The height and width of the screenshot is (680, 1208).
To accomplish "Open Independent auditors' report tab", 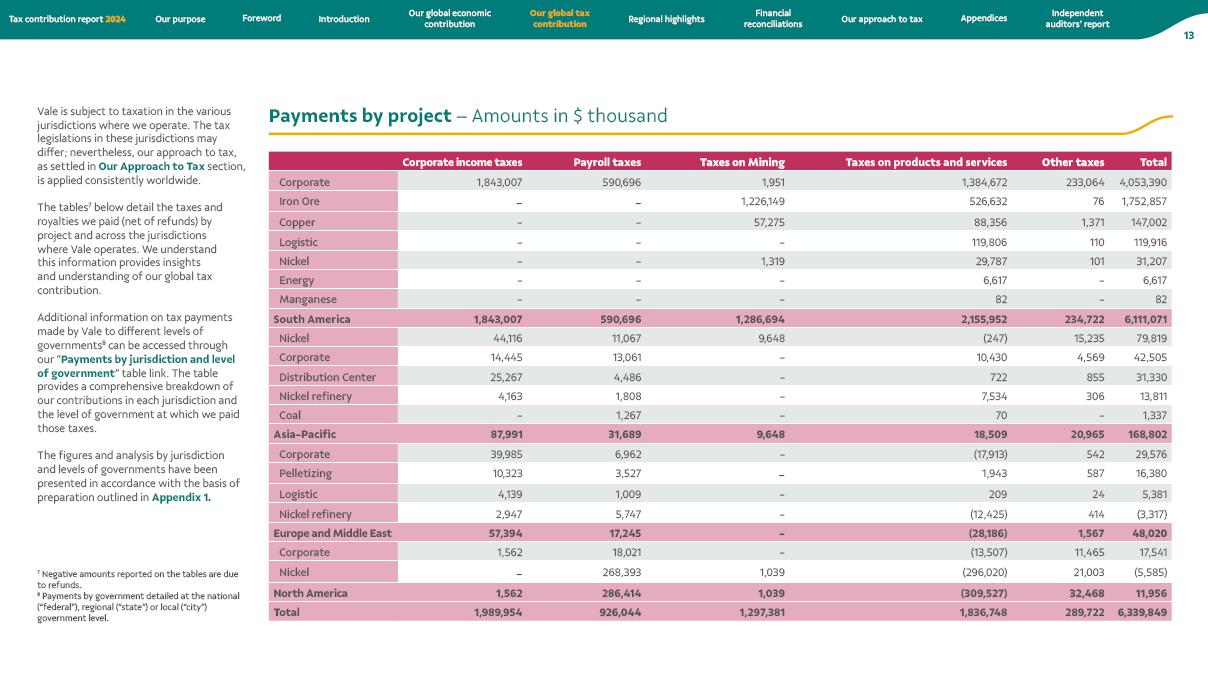I will 1080,19.
